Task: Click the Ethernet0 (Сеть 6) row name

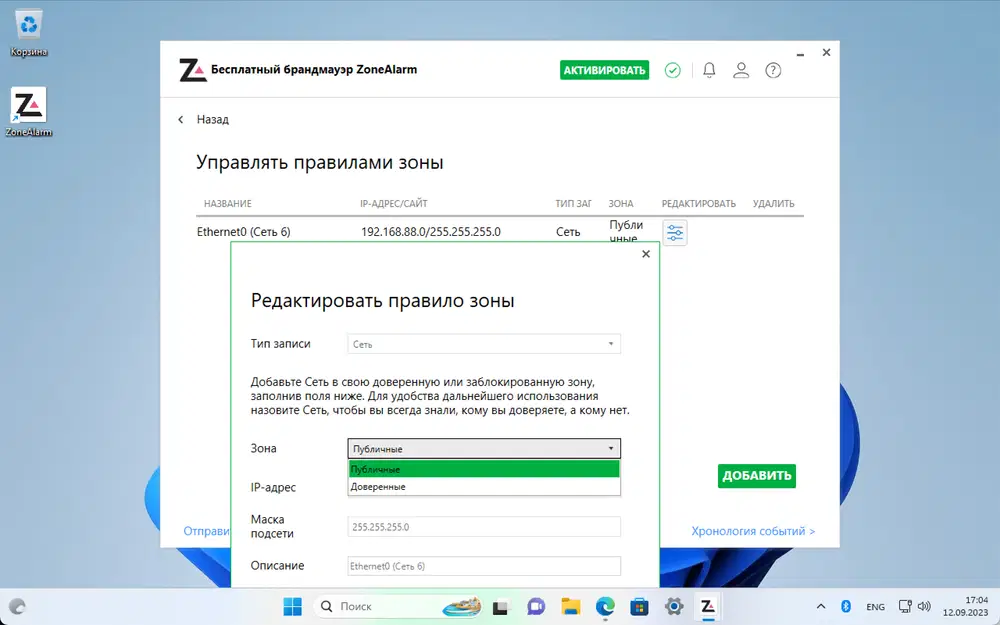Action: 244,232
